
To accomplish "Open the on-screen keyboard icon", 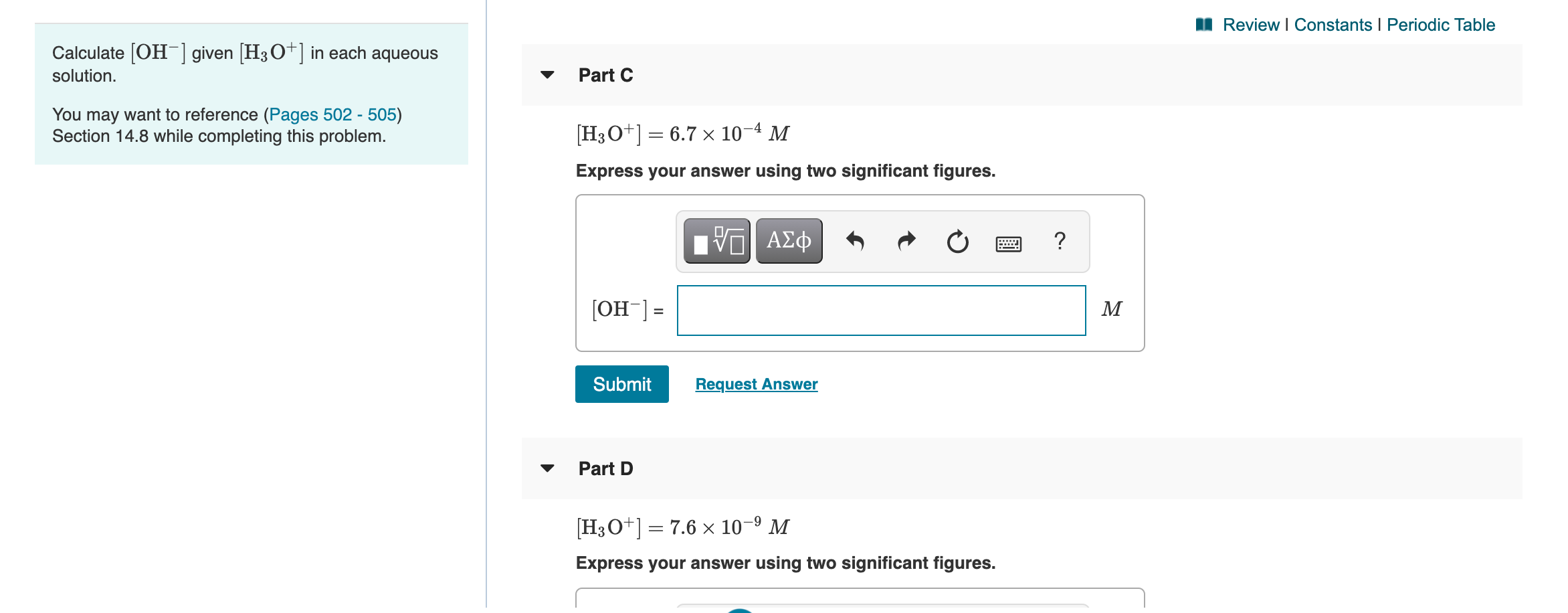I will tap(1007, 242).
